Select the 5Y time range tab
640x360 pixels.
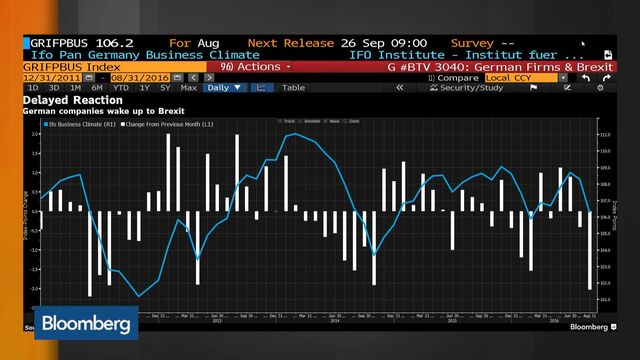[x=165, y=88]
